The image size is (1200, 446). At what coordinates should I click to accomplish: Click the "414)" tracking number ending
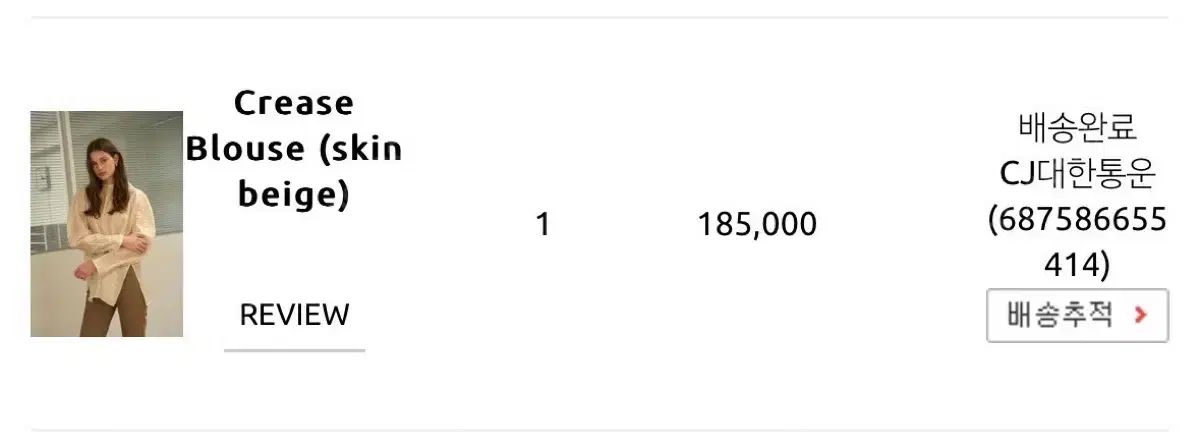pyautogui.click(x=1077, y=265)
